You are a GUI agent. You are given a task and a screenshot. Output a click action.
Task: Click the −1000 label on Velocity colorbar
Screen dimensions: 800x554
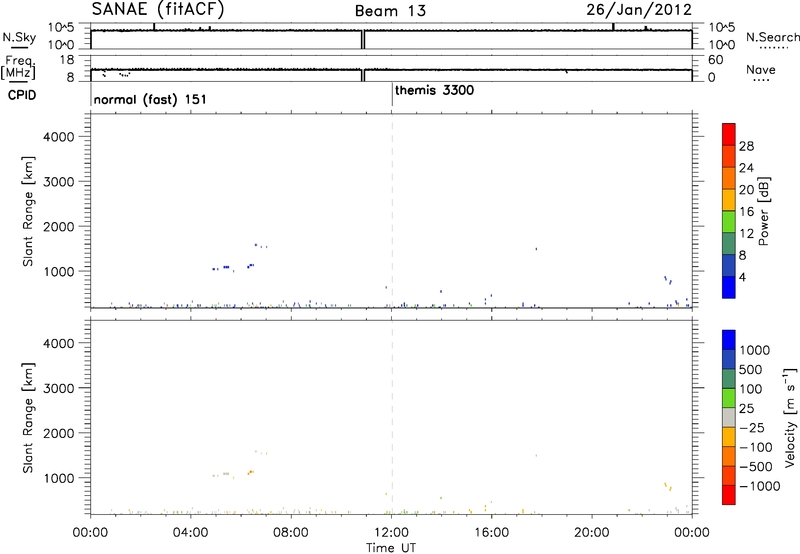tap(759, 486)
